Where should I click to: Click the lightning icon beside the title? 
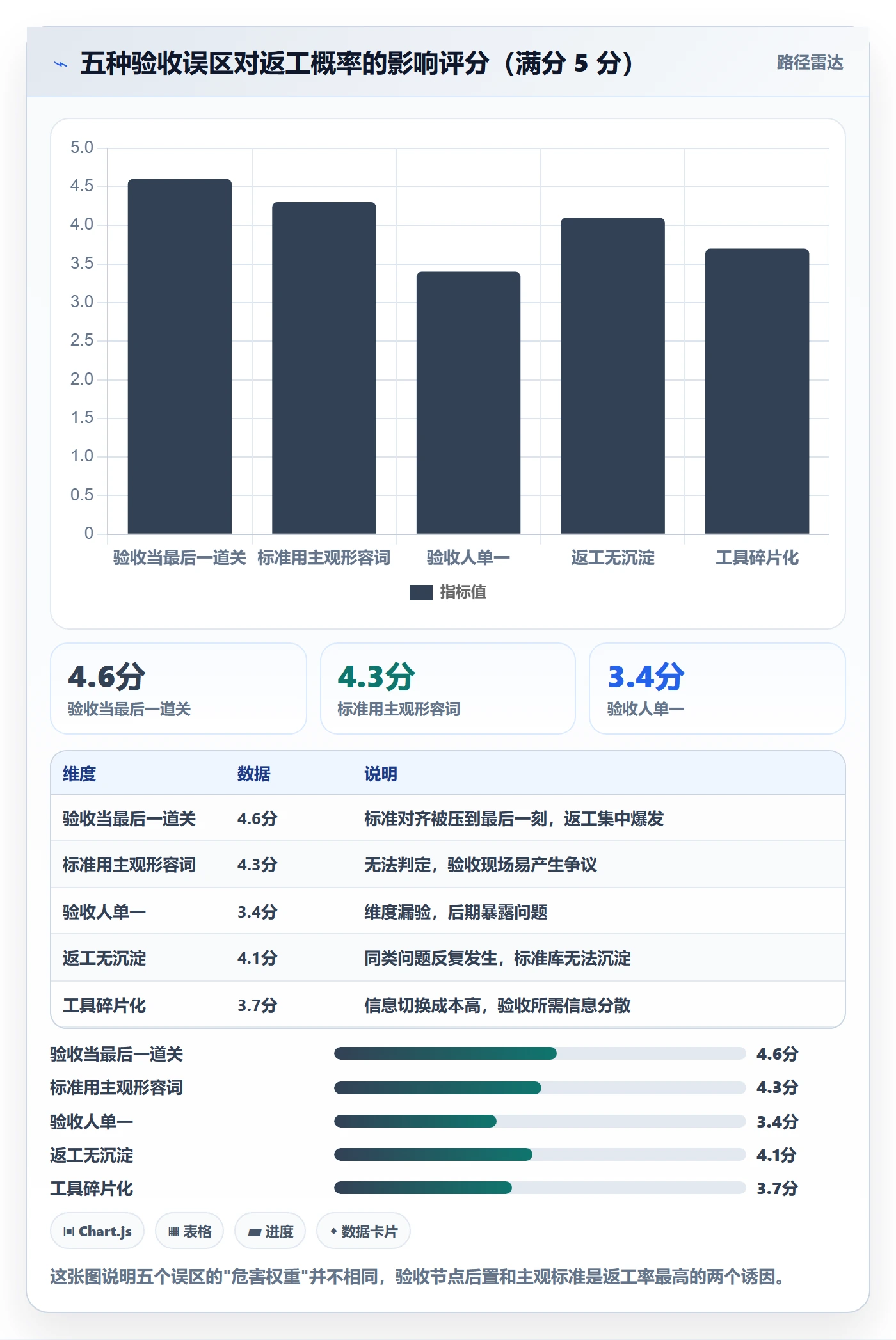click(61, 64)
